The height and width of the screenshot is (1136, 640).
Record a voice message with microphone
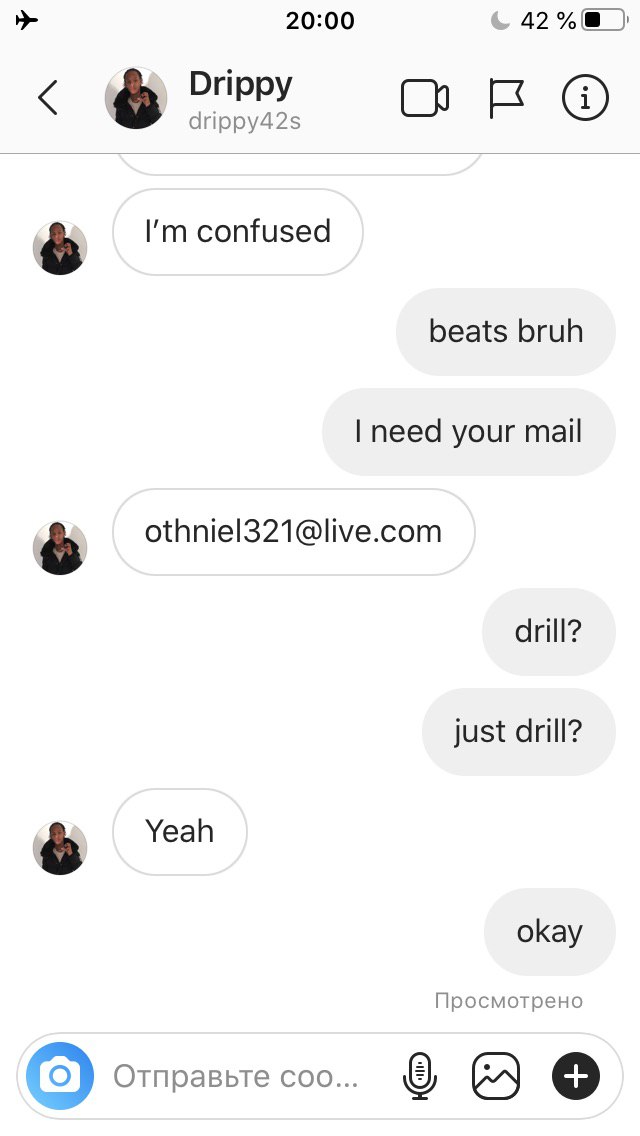click(420, 1076)
